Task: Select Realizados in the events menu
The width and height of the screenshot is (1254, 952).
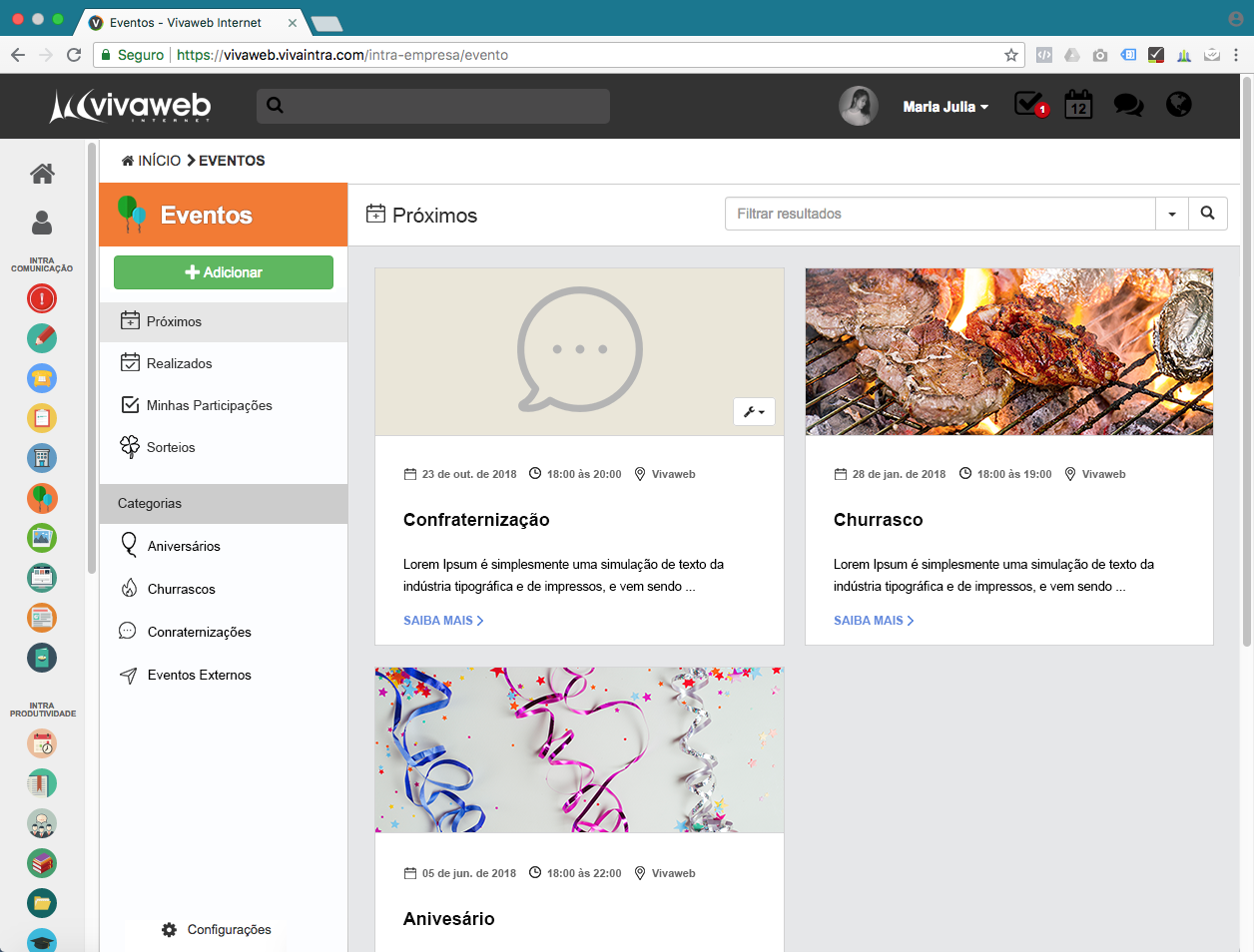Action: [x=179, y=363]
